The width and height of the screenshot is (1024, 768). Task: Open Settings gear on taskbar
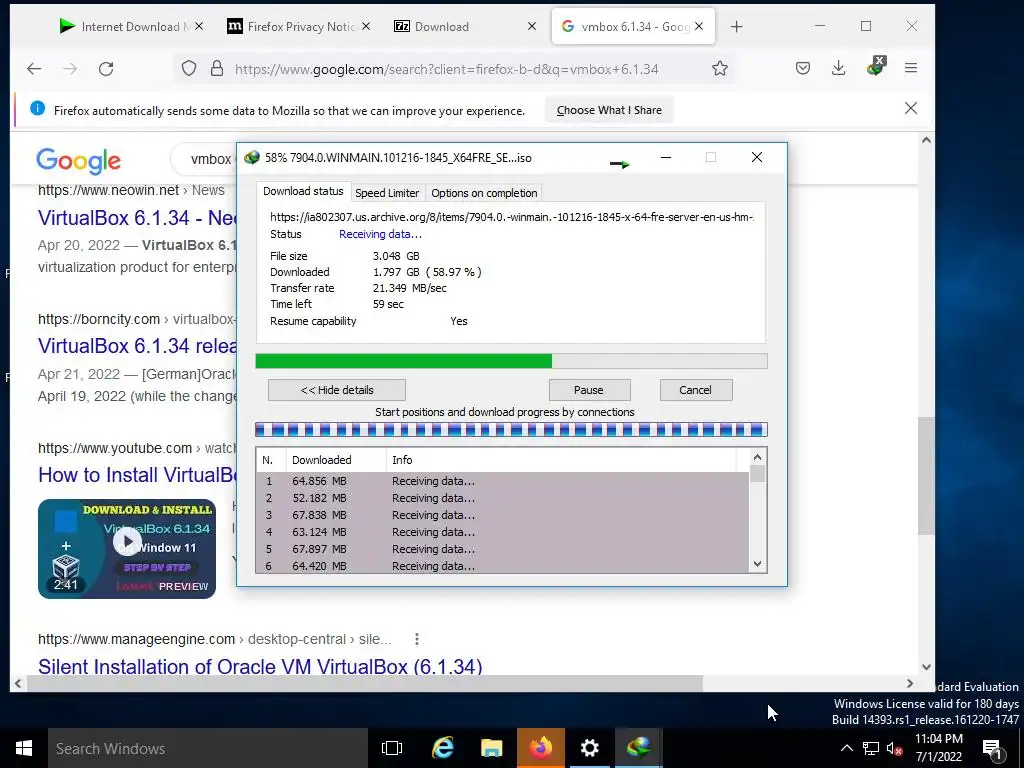click(x=589, y=748)
